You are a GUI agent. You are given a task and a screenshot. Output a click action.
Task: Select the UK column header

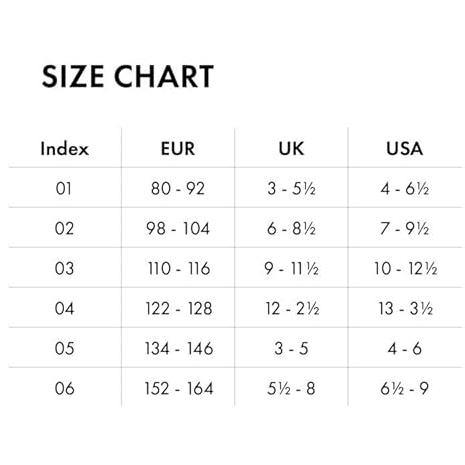[291, 148]
